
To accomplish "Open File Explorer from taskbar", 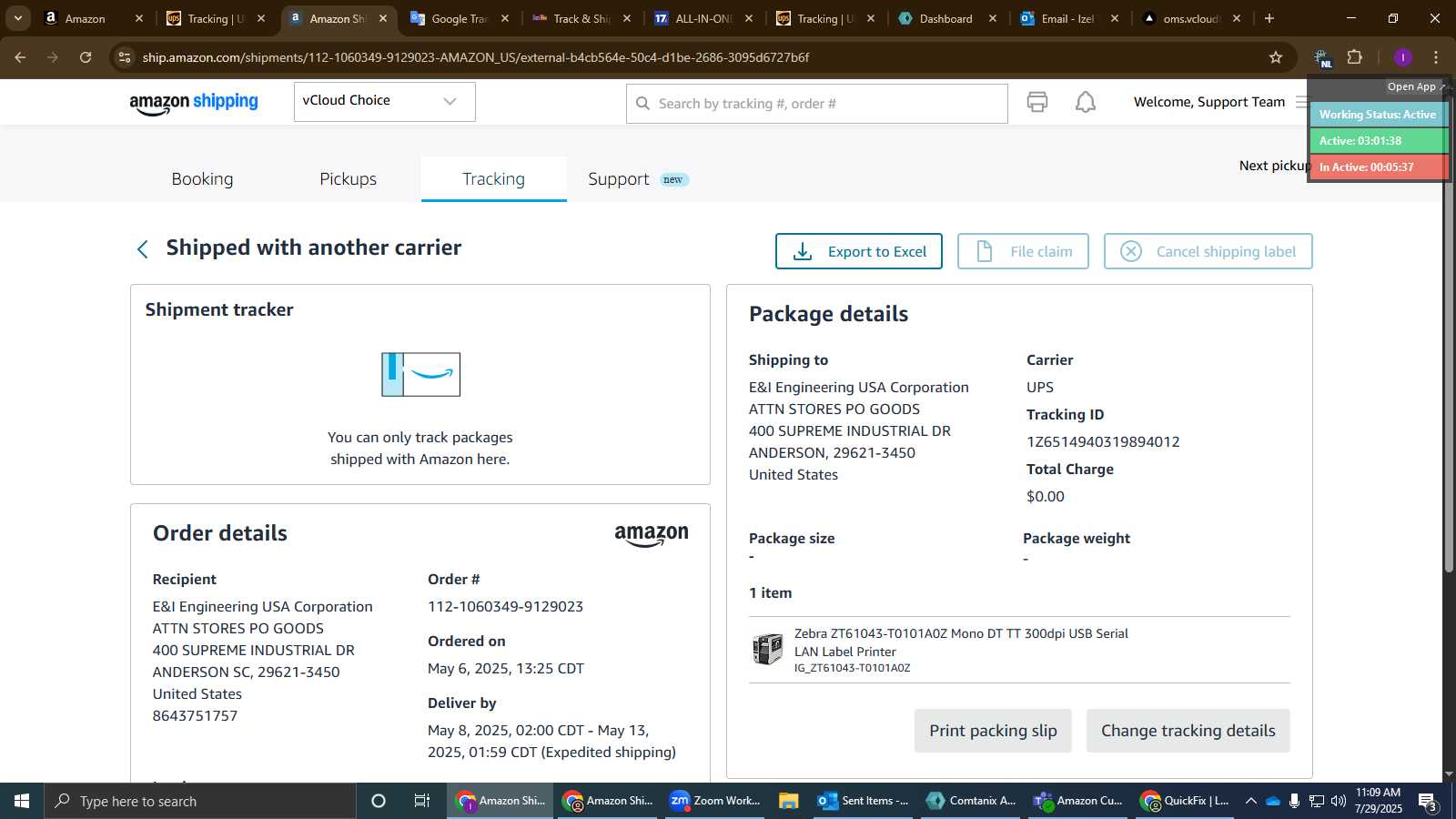I will (788, 801).
